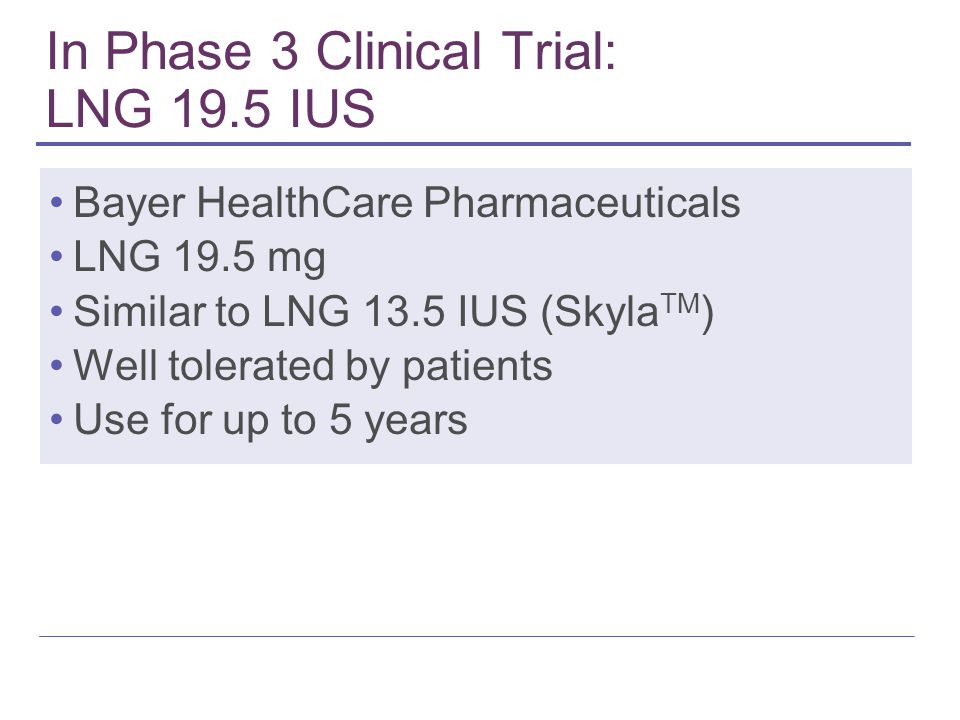This screenshot has width=960, height=720.
Task: Click the bullet dot before 'Well tolerated'
Action: click(57, 366)
